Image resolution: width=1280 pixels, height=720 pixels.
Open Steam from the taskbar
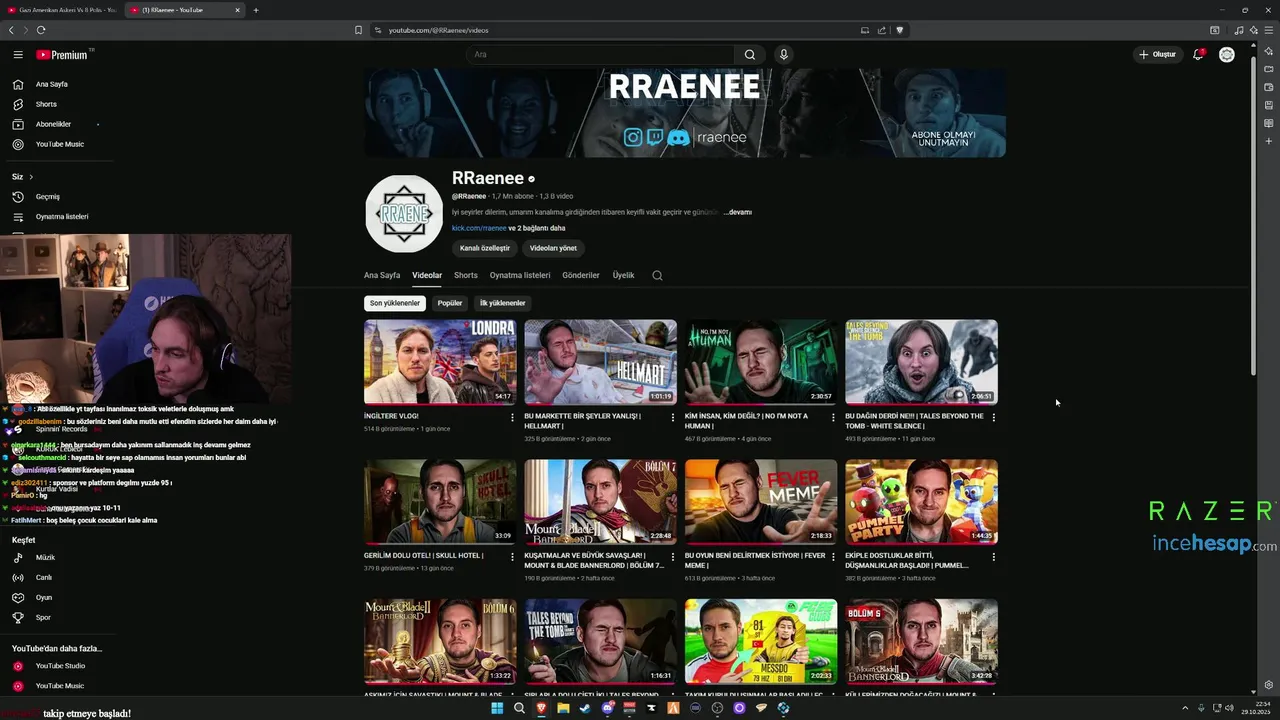[x=585, y=708]
